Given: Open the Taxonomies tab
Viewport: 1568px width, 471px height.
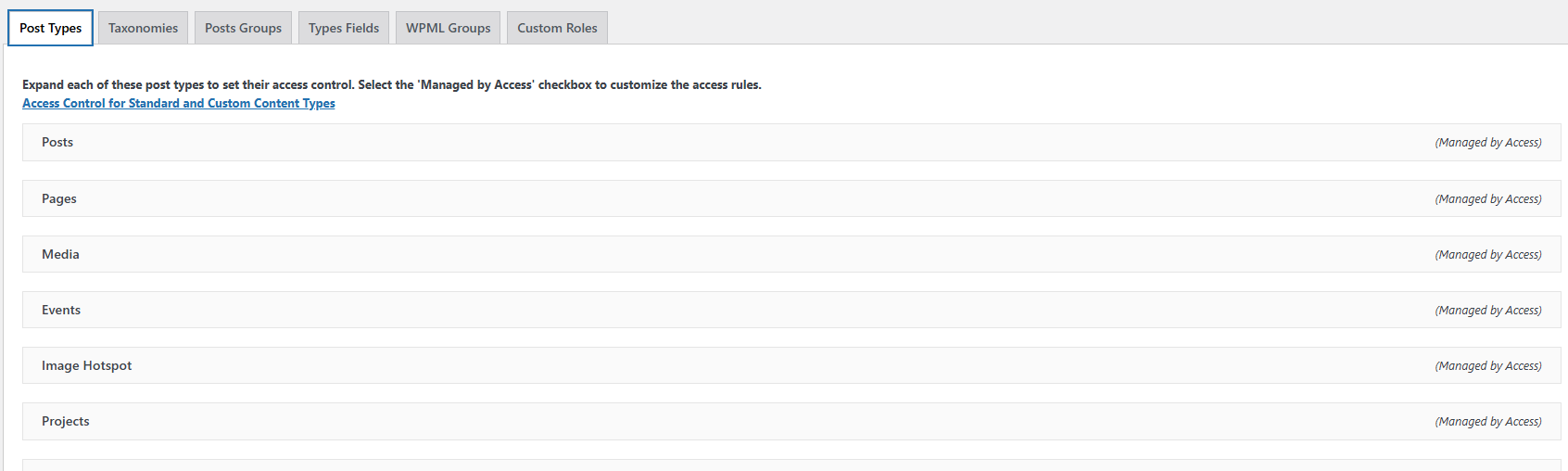Looking at the screenshot, I should [x=143, y=28].
